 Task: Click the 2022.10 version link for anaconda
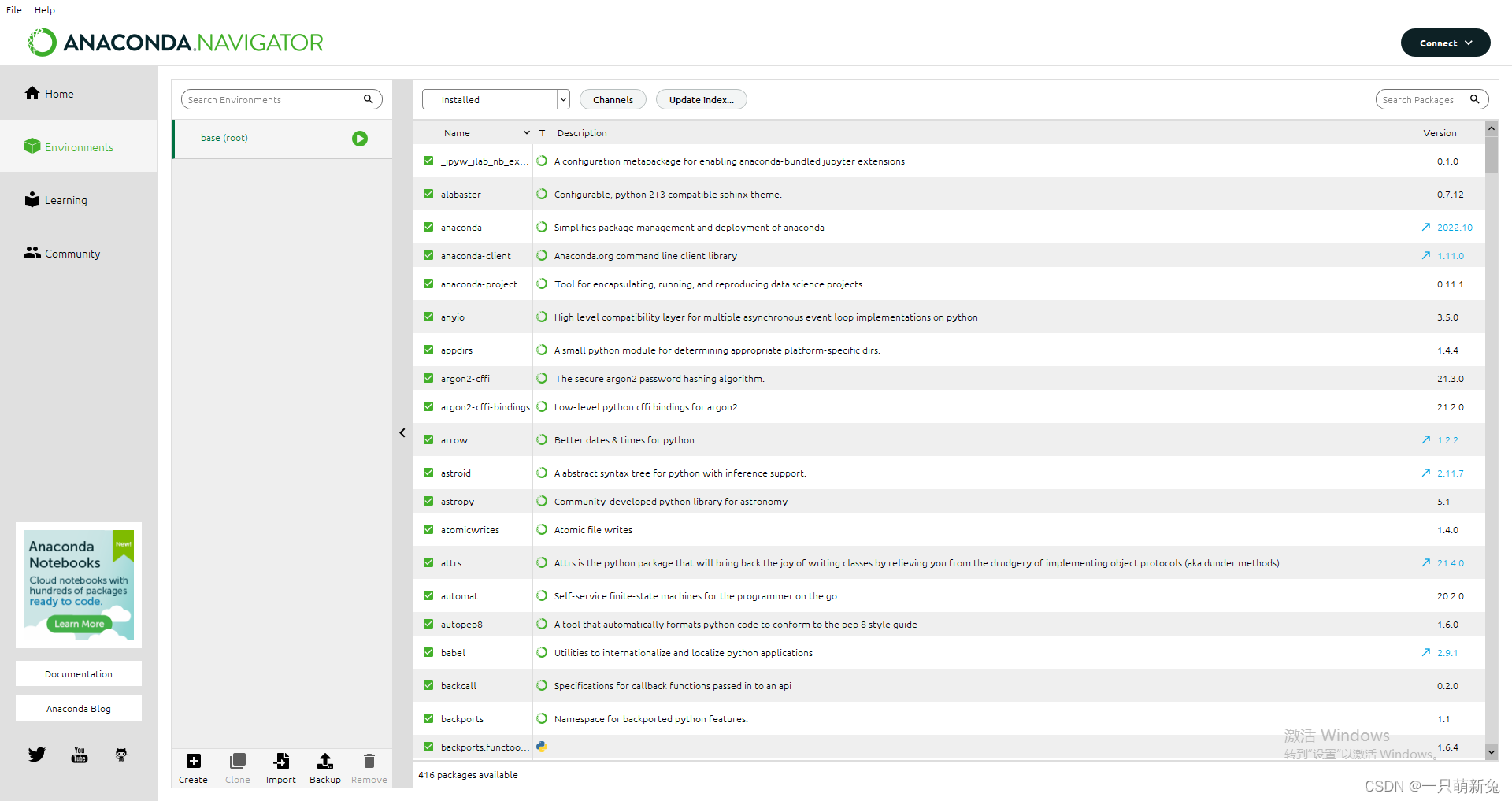click(1455, 228)
